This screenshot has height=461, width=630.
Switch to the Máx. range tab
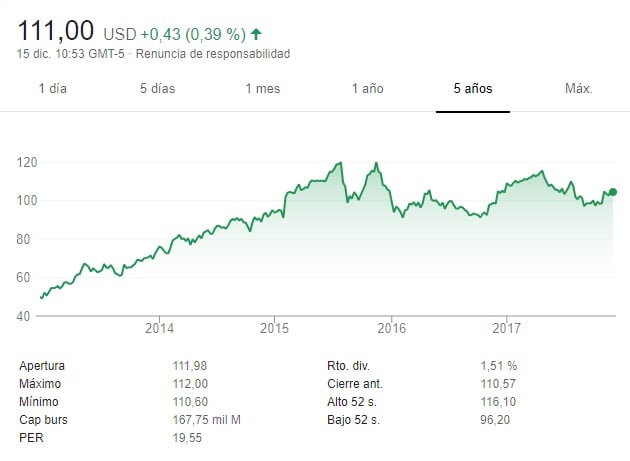point(579,88)
